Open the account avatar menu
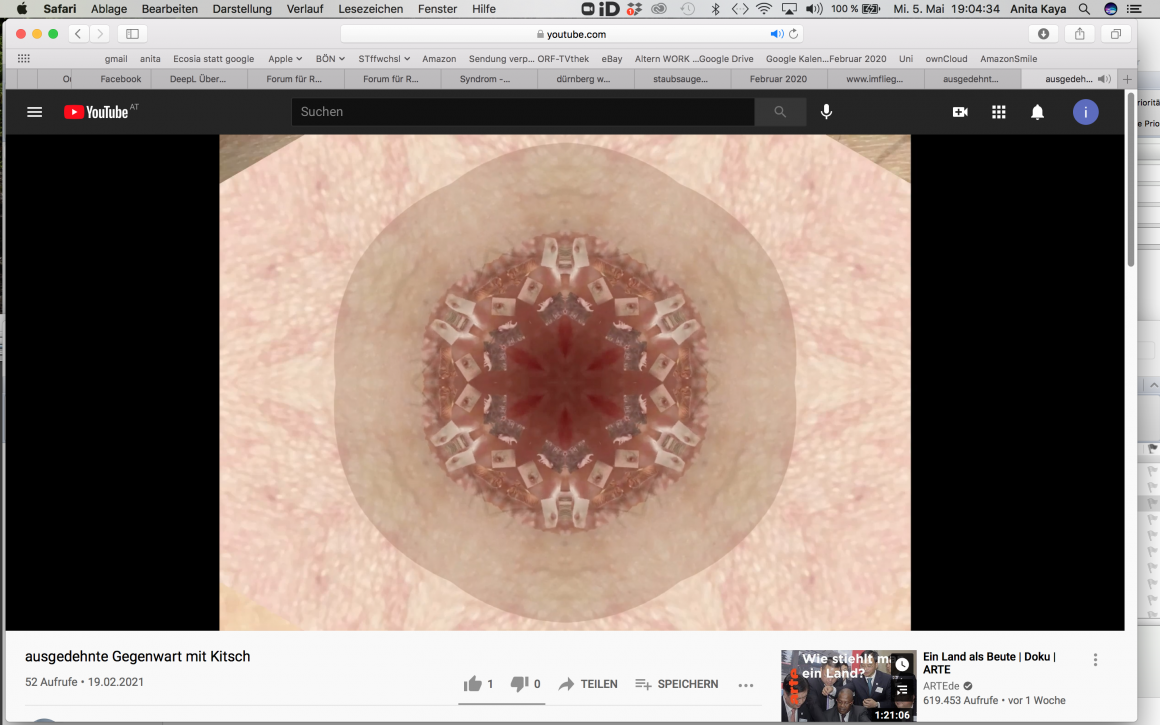Screen dimensions: 1160x725 [1085, 112]
